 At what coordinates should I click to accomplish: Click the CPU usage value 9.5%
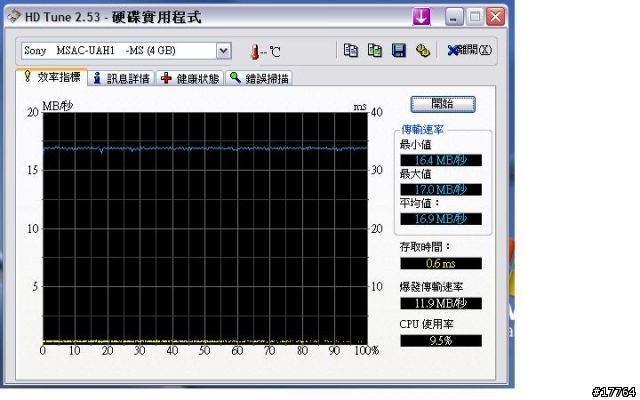[441, 341]
